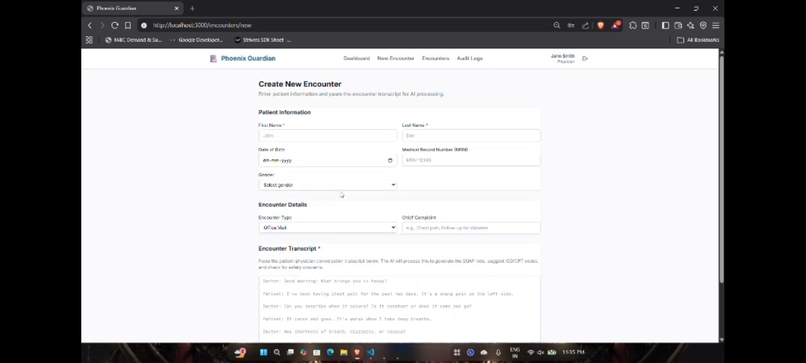This screenshot has width=806, height=363.
Task: Click the Medical Record Number field
Action: click(x=471, y=160)
